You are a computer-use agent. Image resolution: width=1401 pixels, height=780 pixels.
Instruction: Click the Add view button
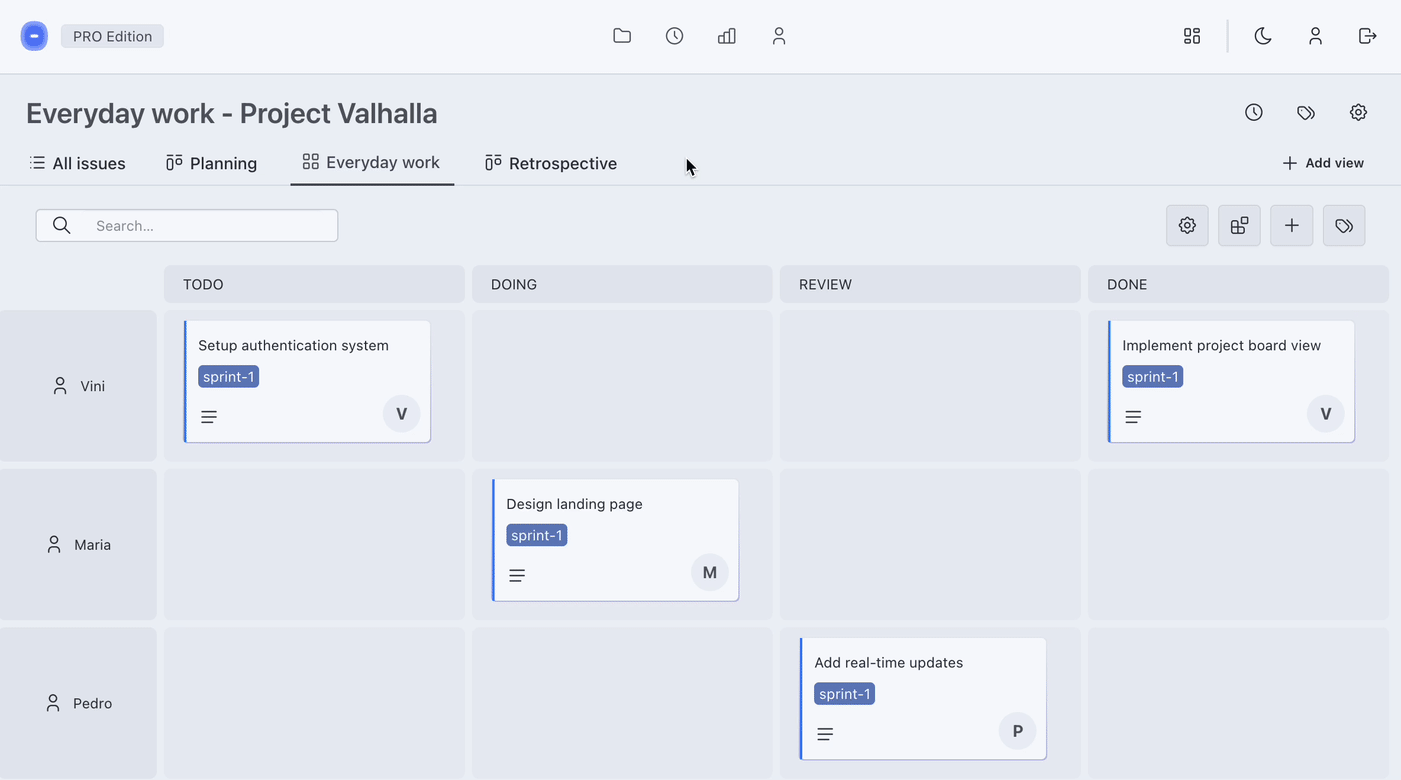[x=1323, y=163]
